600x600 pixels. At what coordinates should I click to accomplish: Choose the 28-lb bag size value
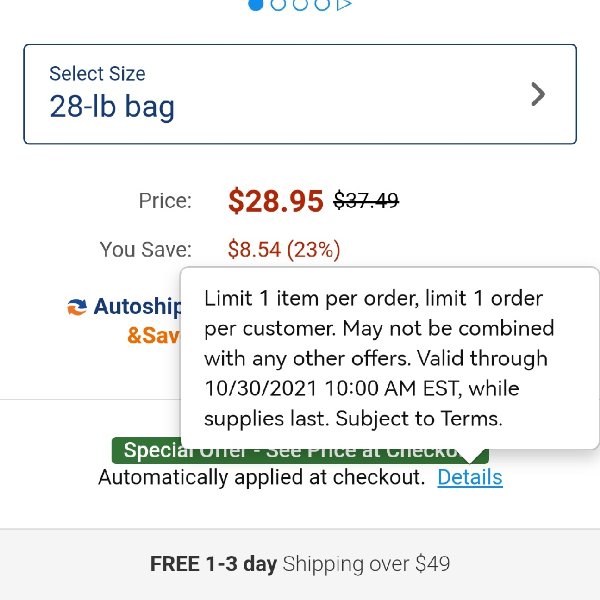tap(112, 107)
